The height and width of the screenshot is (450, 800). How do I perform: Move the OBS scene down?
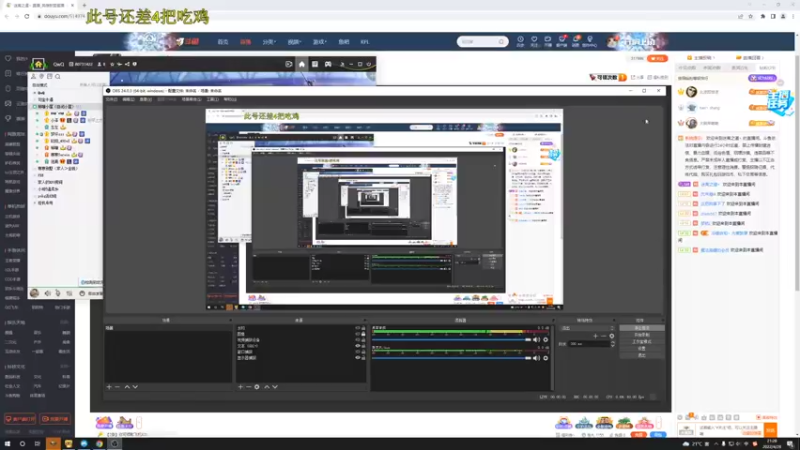coord(135,387)
